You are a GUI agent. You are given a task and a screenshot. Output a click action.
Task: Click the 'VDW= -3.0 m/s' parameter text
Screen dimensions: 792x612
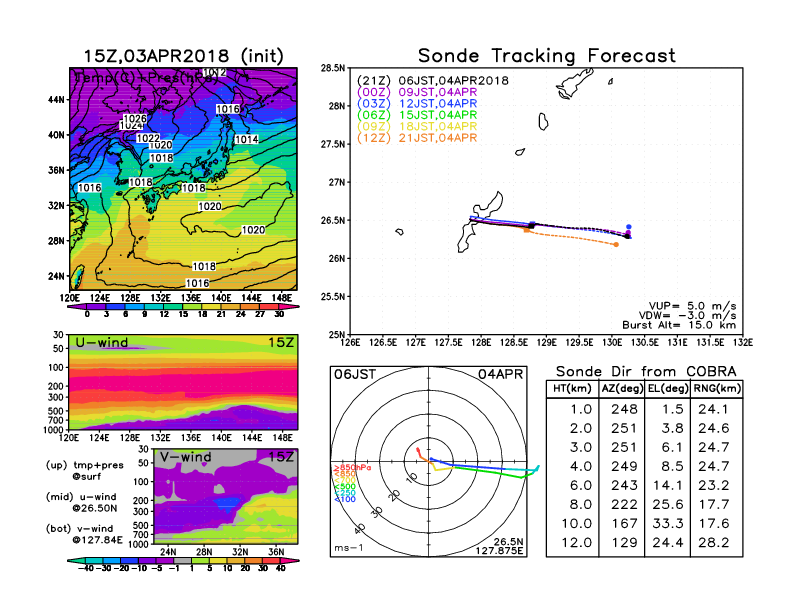coord(687,316)
